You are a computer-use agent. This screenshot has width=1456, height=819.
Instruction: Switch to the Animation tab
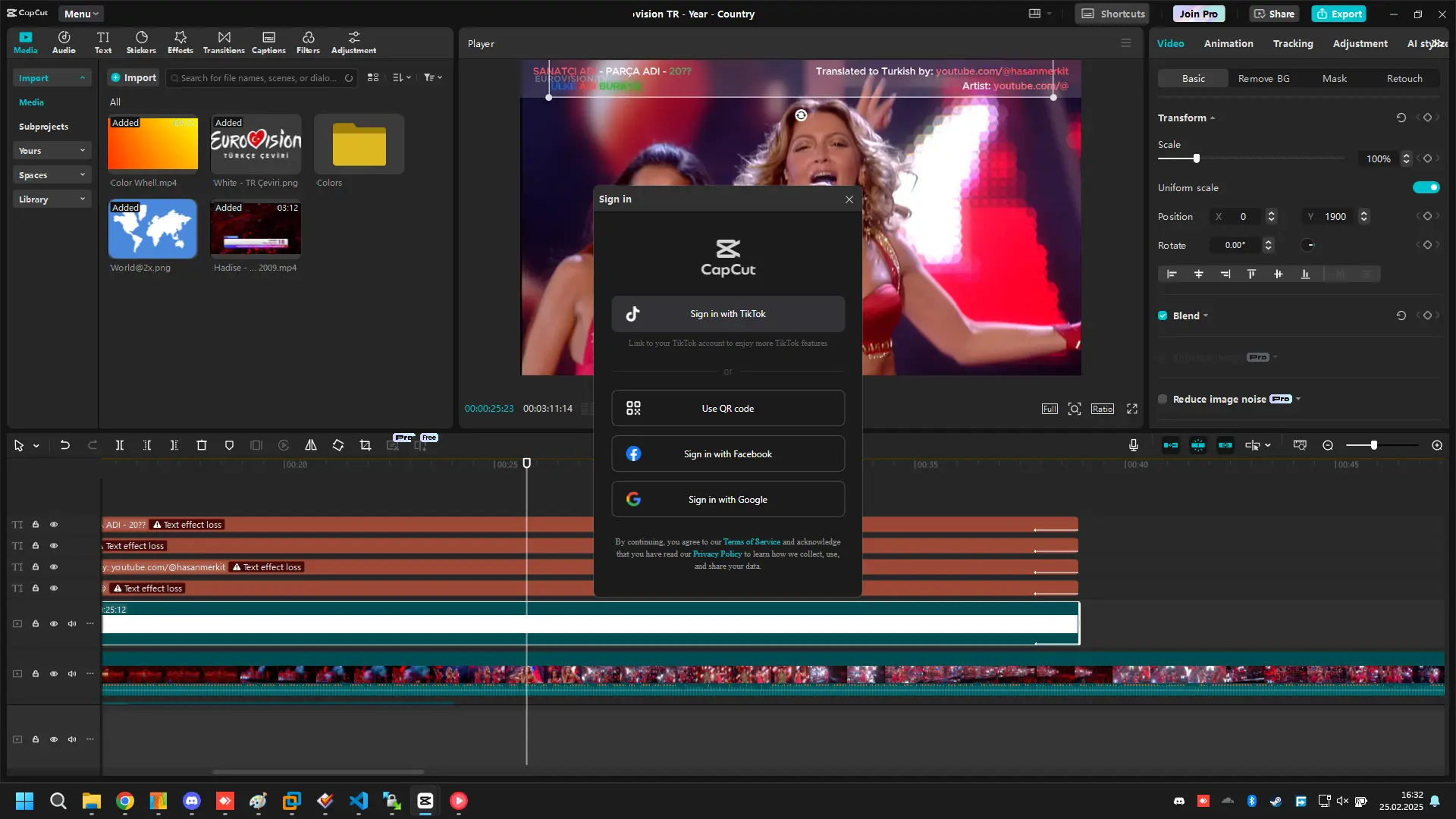(x=1228, y=43)
